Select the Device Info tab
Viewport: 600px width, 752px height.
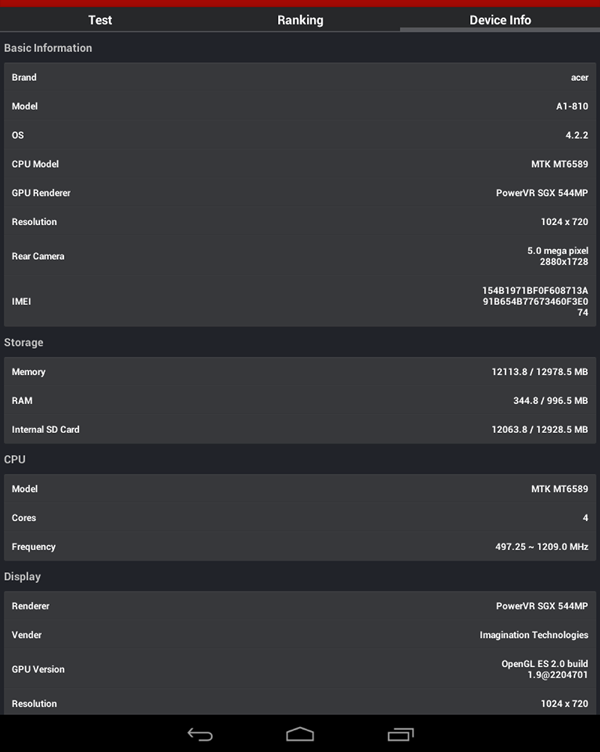pyautogui.click(x=500, y=20)
